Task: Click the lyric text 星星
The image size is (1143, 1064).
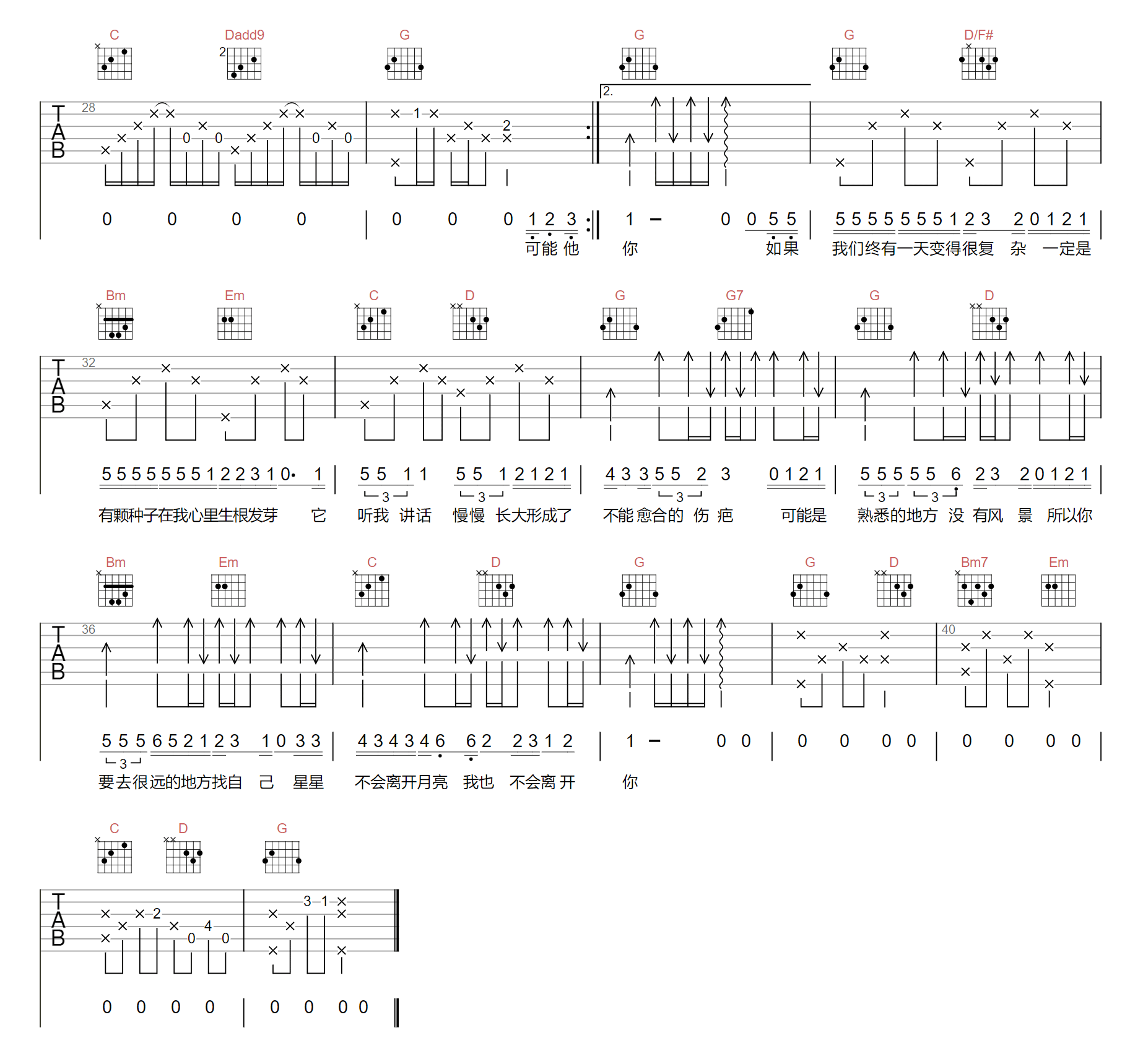Action: [308, 782]
